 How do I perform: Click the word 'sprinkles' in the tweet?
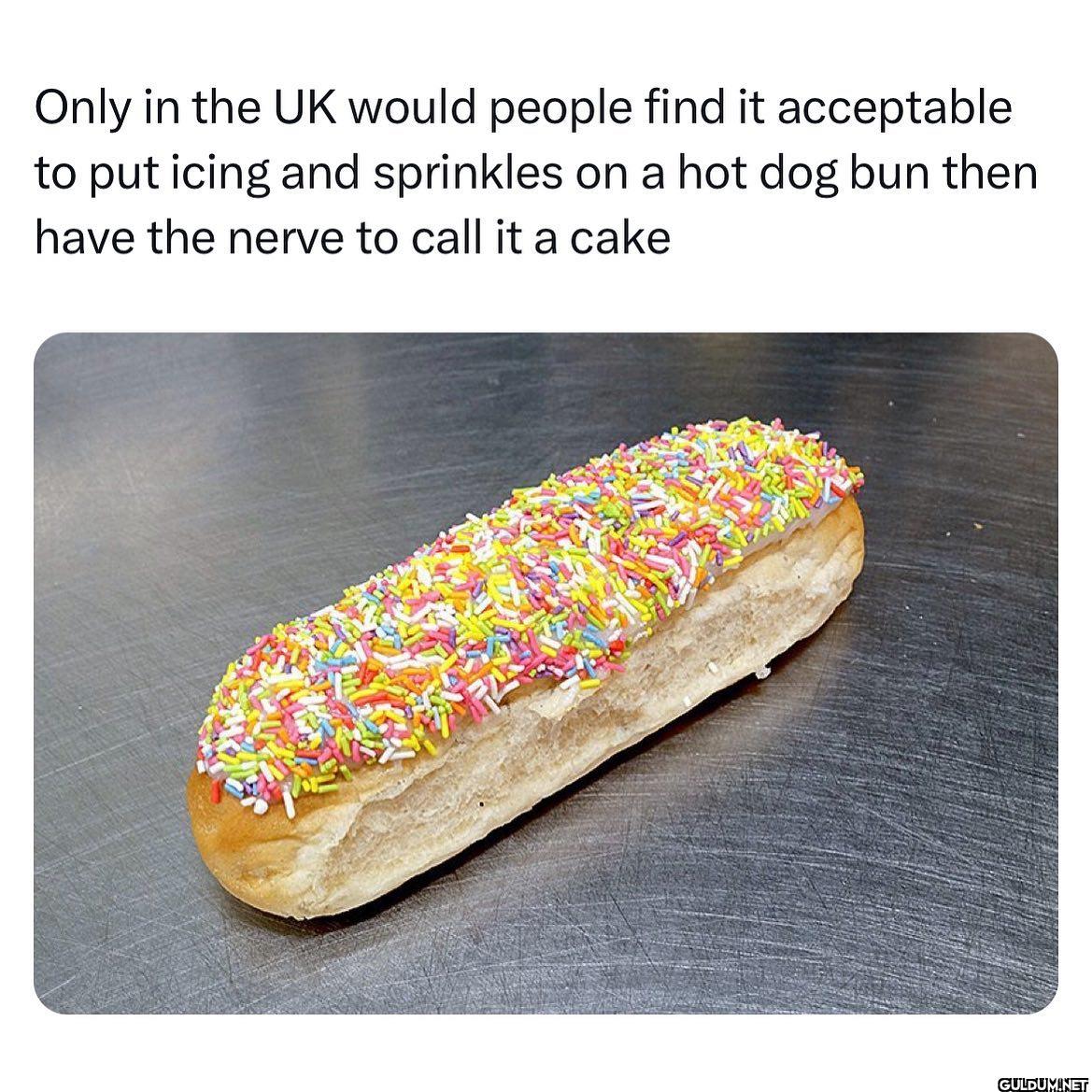coord(467,174)
